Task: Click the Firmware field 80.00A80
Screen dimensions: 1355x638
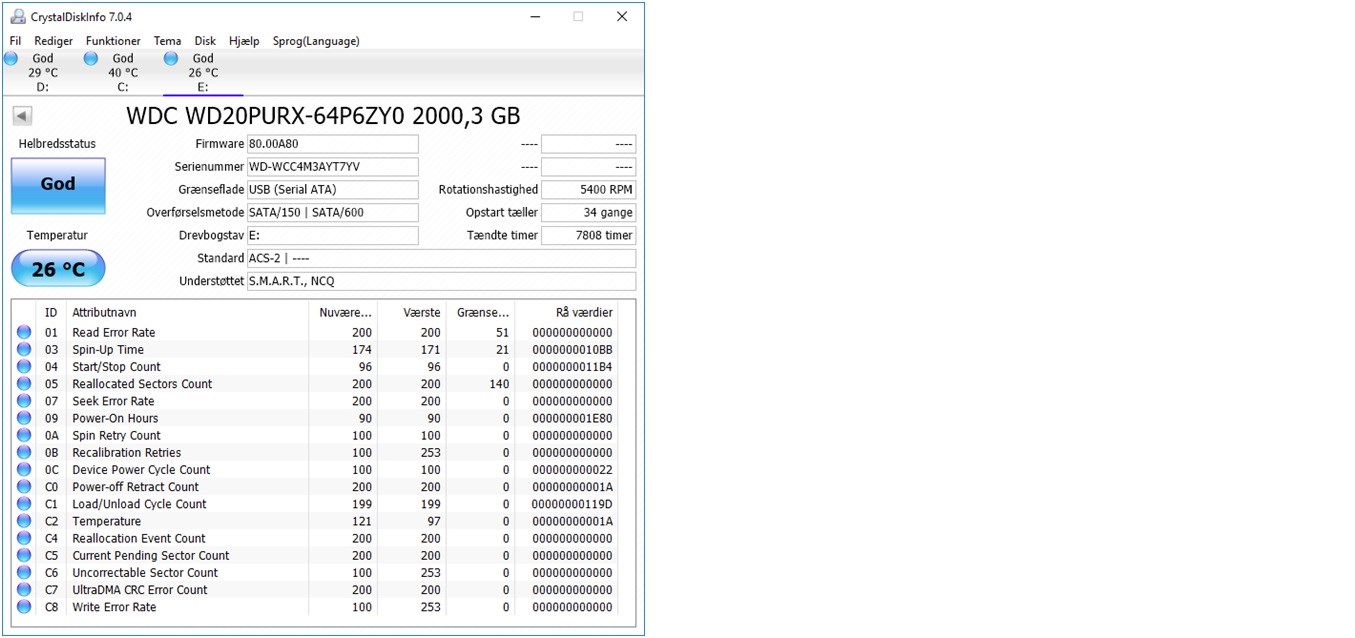Action: click(332, 144)
